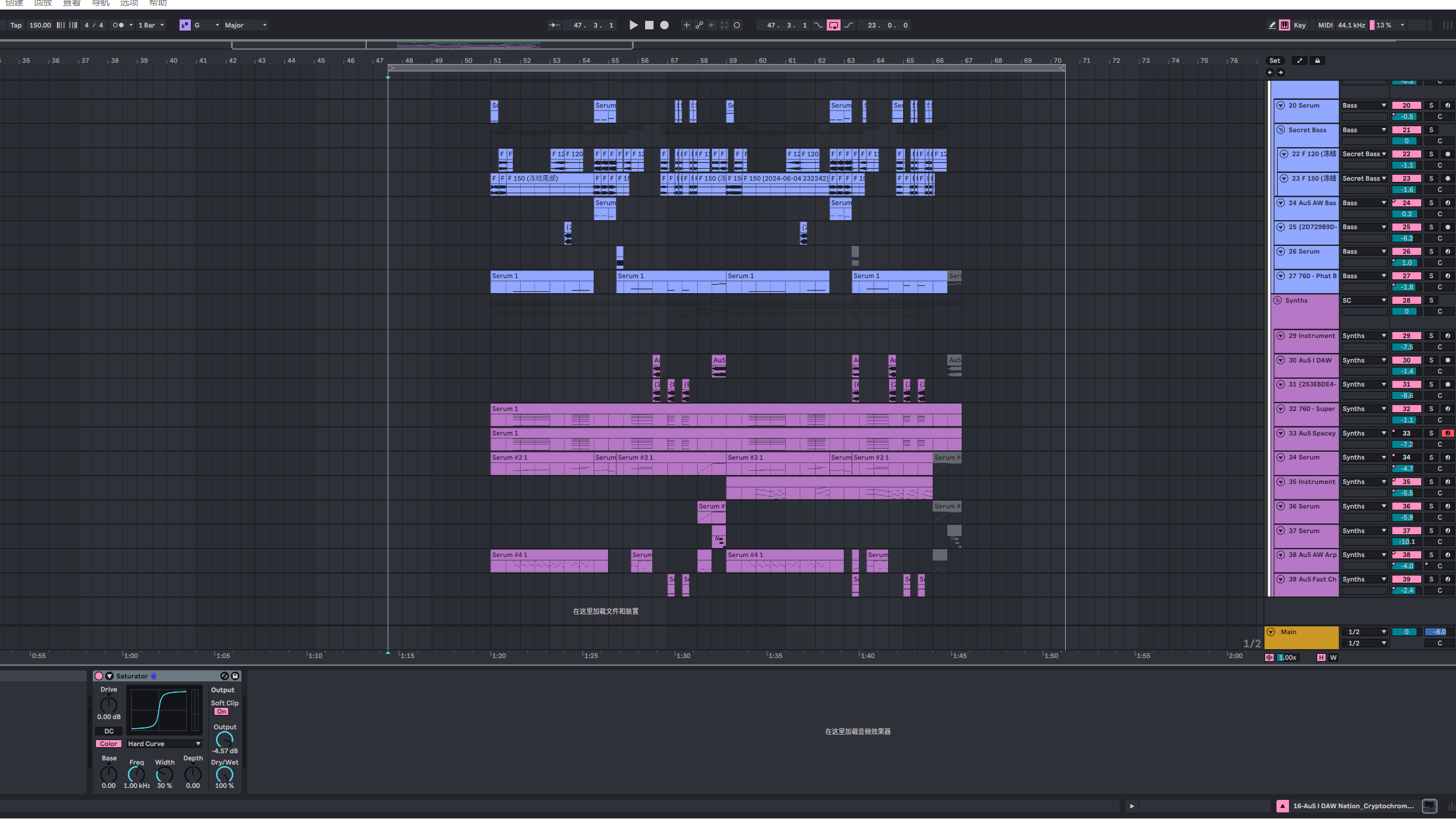
Task: Click the Saturator save preset disk icon
Action: [x=235, y=676]
